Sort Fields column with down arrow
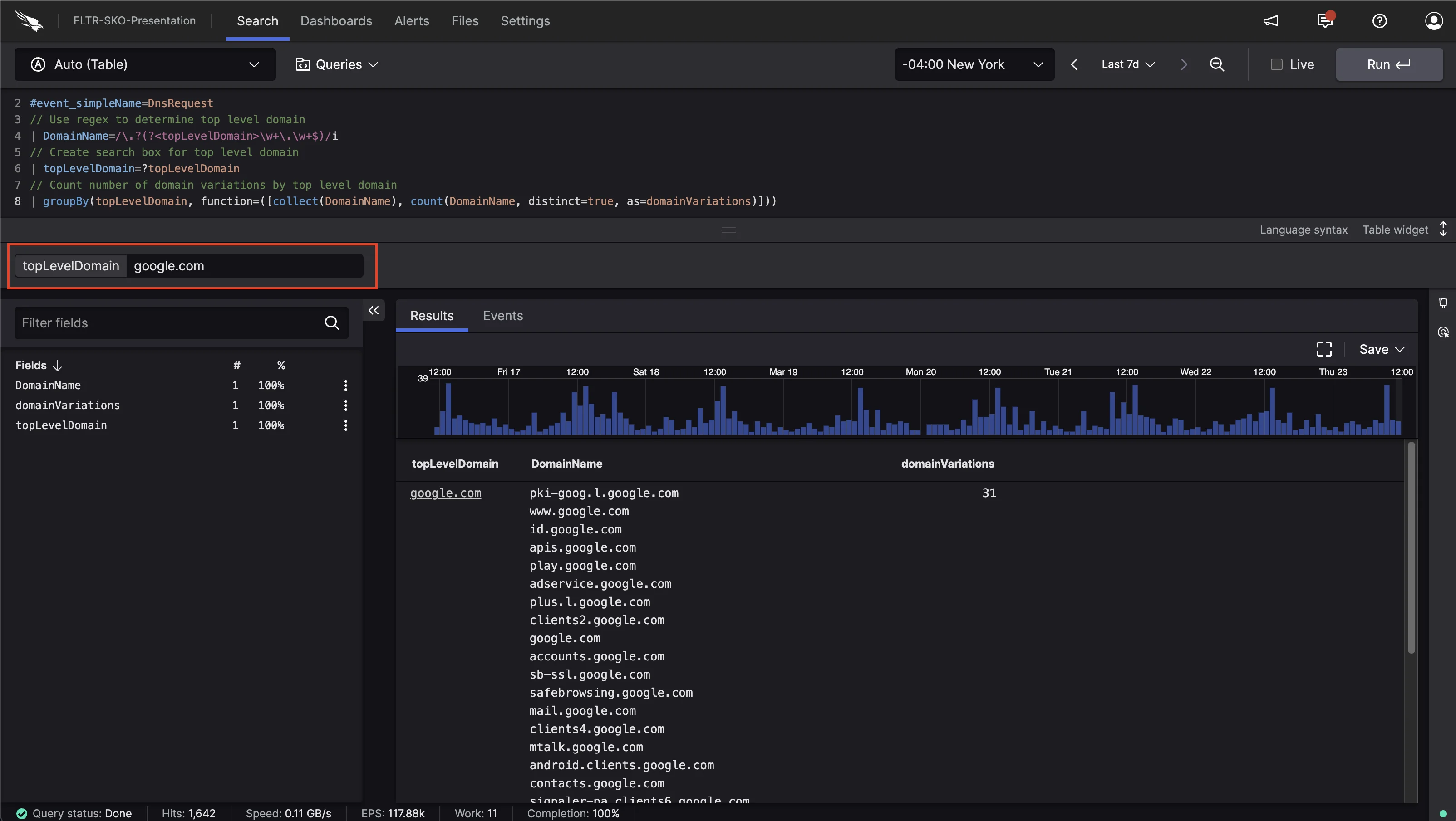Screen dimensions: 1456x821 click(57, 366)
